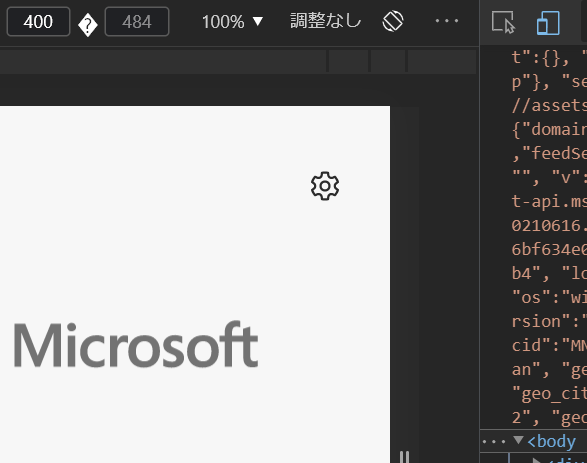Image resolution: width=587 pixels, height=463 pixels.
Task: Select the <body> element in the DOM tree
Action: [x=551, y=442]
